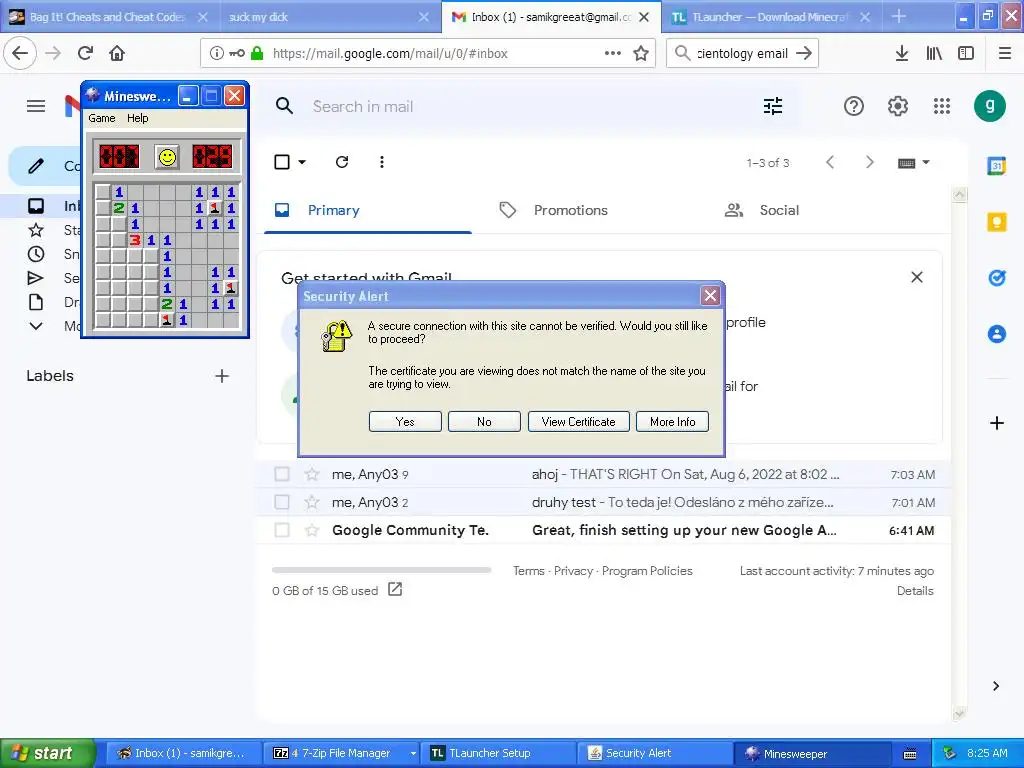Click More Info in Security Alert
1024x768 pixels.
673,422
